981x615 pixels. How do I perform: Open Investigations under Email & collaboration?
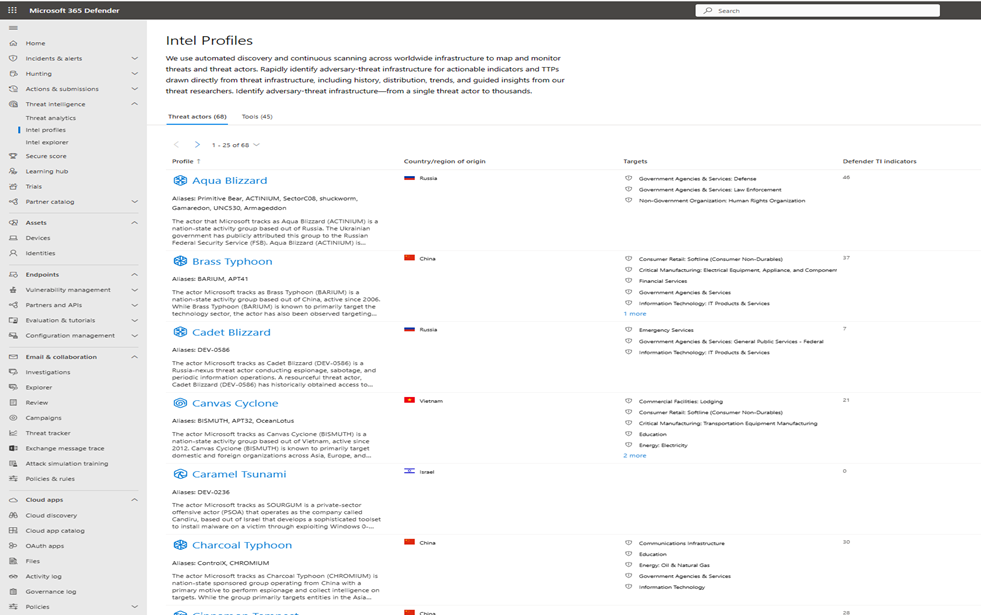click(48, 372)
